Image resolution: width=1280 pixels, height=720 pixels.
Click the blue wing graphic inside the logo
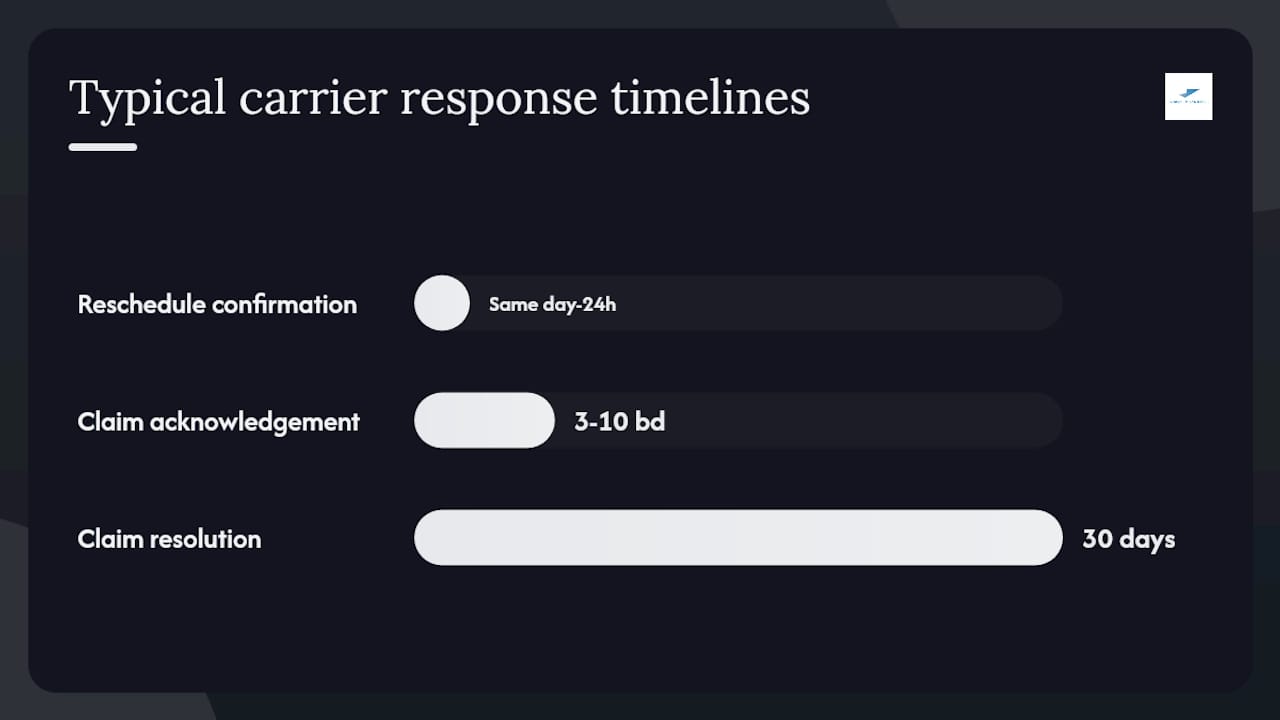tap(1189, 94)
